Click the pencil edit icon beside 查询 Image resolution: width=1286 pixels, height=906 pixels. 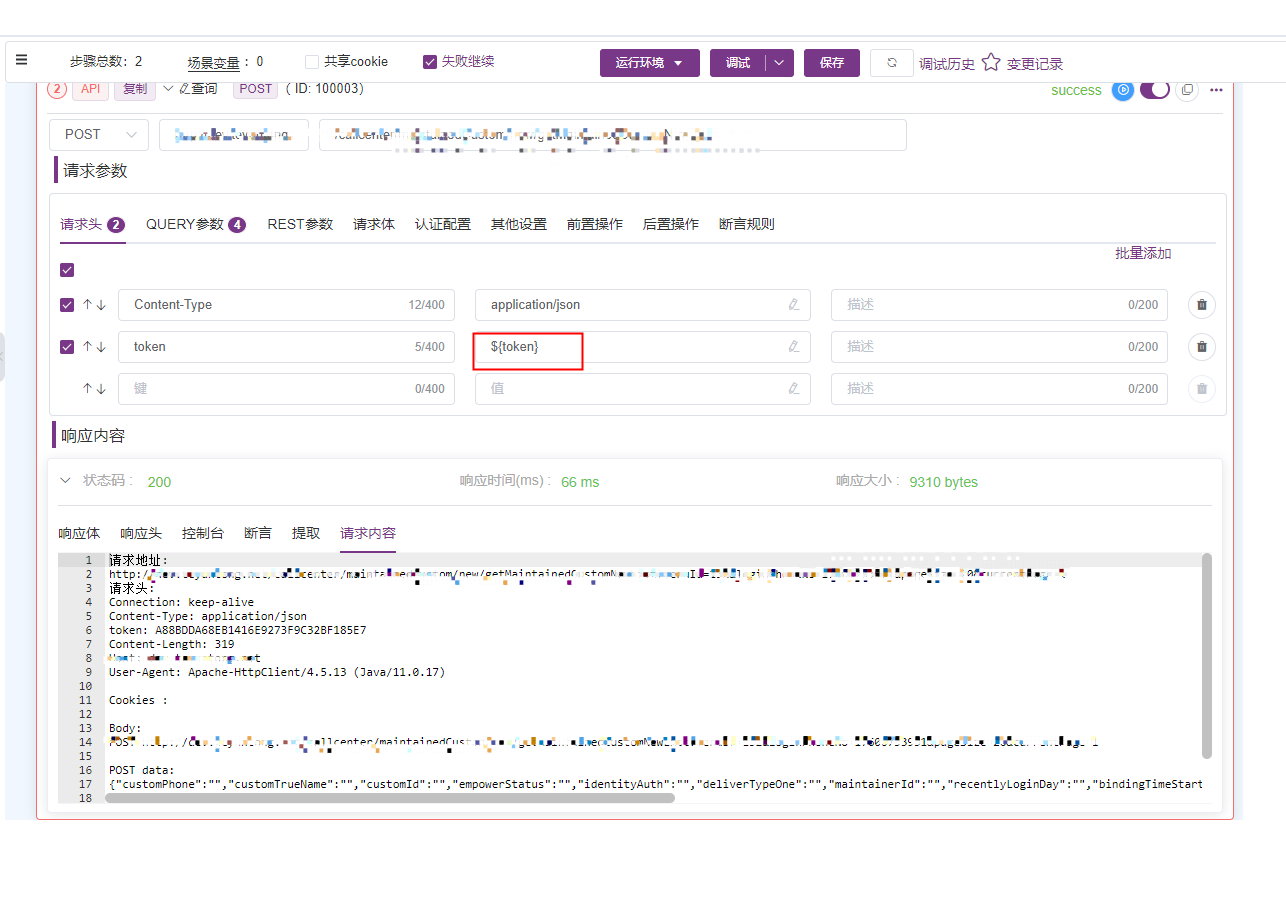click(x=183, y=89)
